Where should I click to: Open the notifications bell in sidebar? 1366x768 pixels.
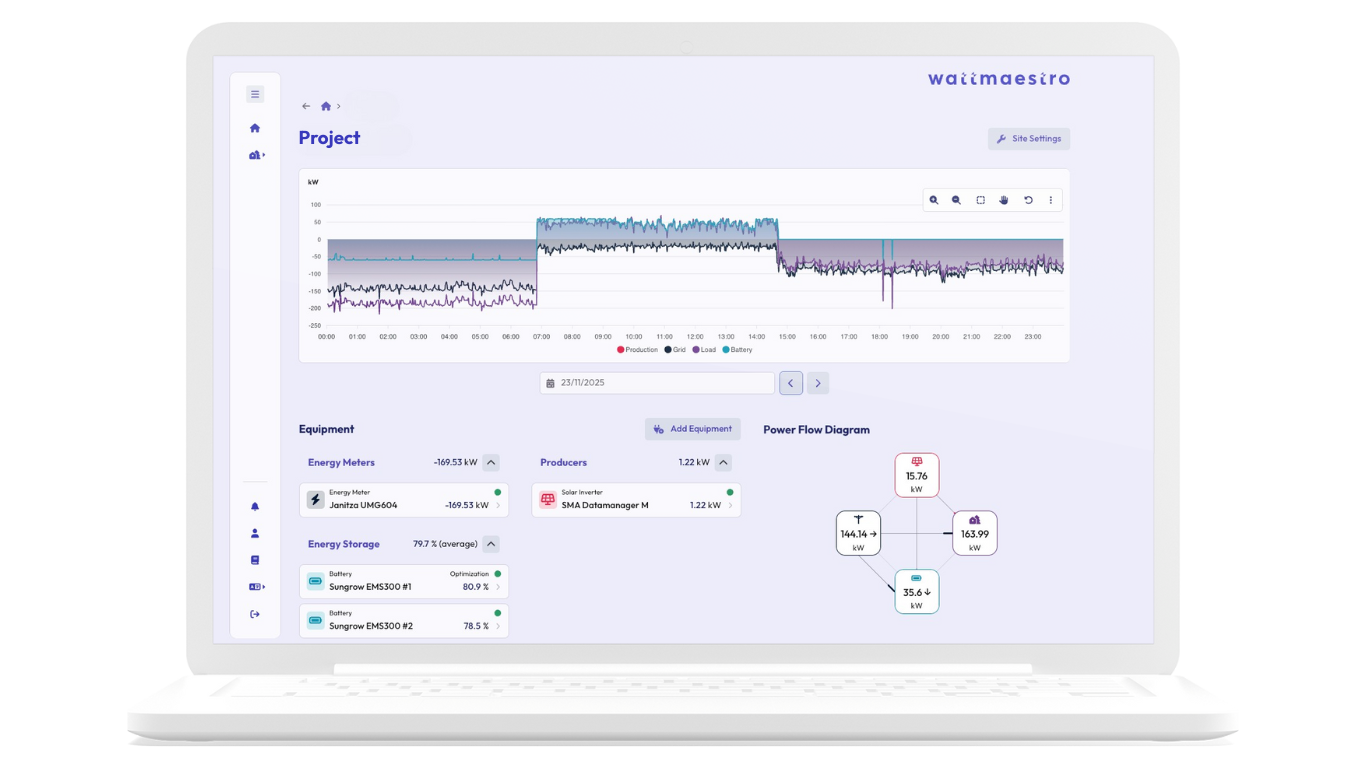tap(255, 507)
